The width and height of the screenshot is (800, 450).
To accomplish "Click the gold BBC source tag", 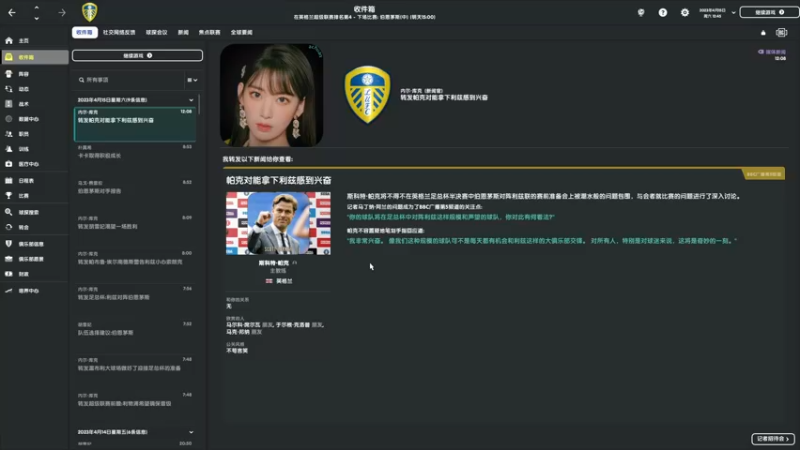I will pos(763,174).
